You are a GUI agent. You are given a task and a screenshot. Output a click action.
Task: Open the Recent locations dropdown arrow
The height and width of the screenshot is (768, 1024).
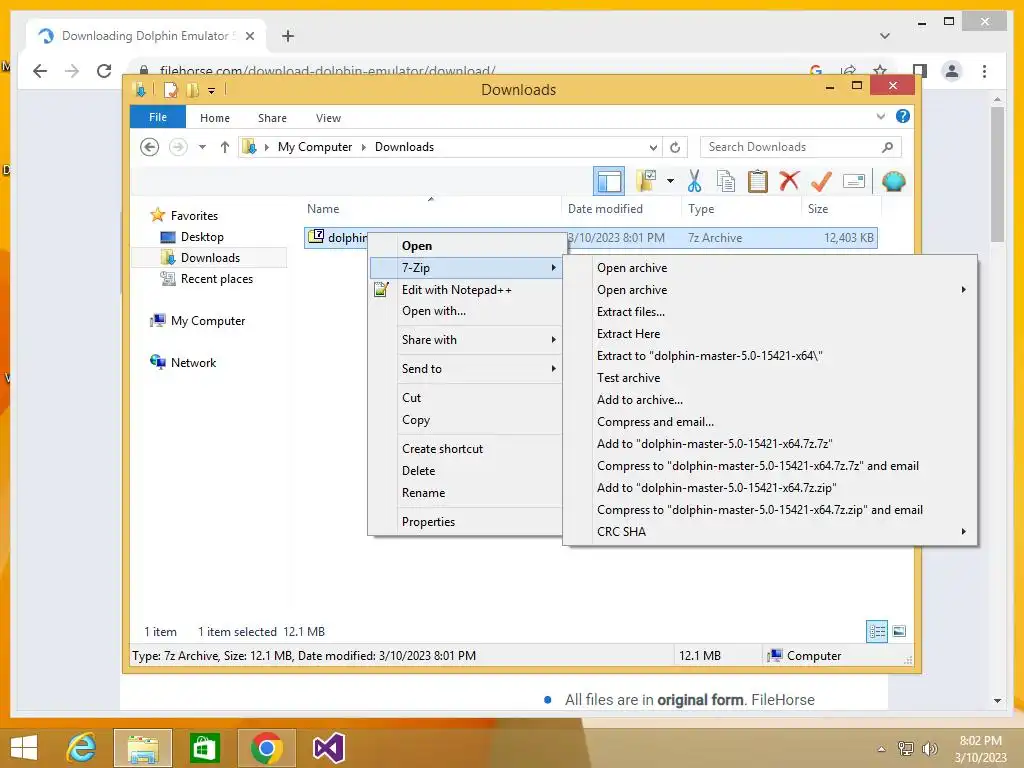[202, 147]
